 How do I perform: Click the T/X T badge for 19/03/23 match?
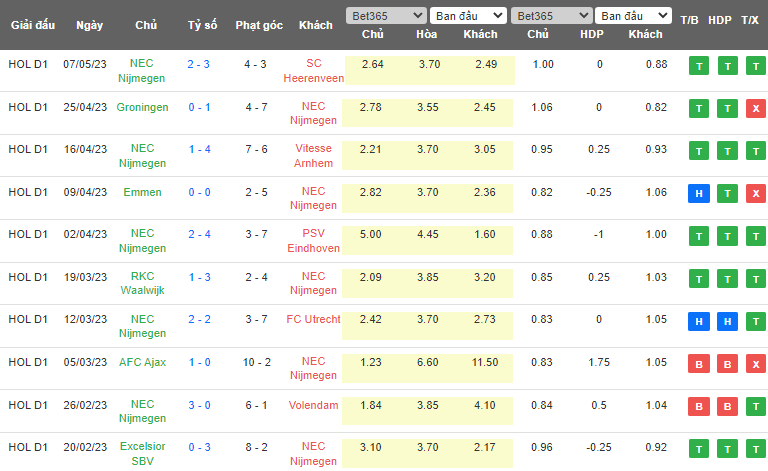pos(756,279)
